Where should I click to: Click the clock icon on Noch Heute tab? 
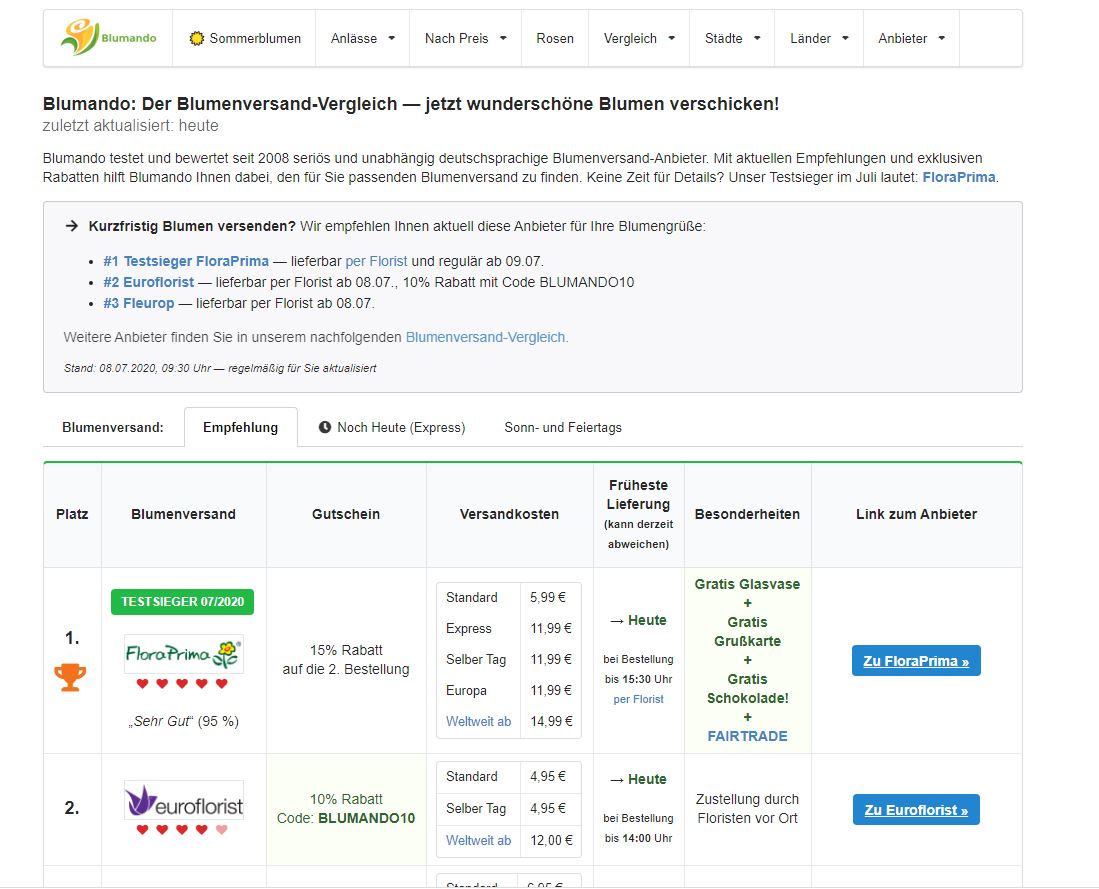(x=325, y=427)
